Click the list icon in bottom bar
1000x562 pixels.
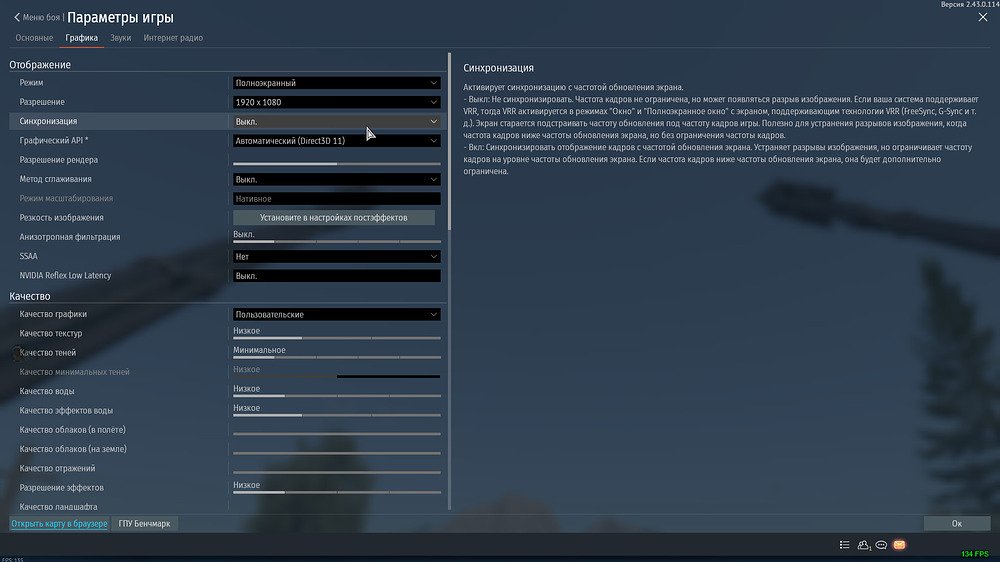click(845, 545)
